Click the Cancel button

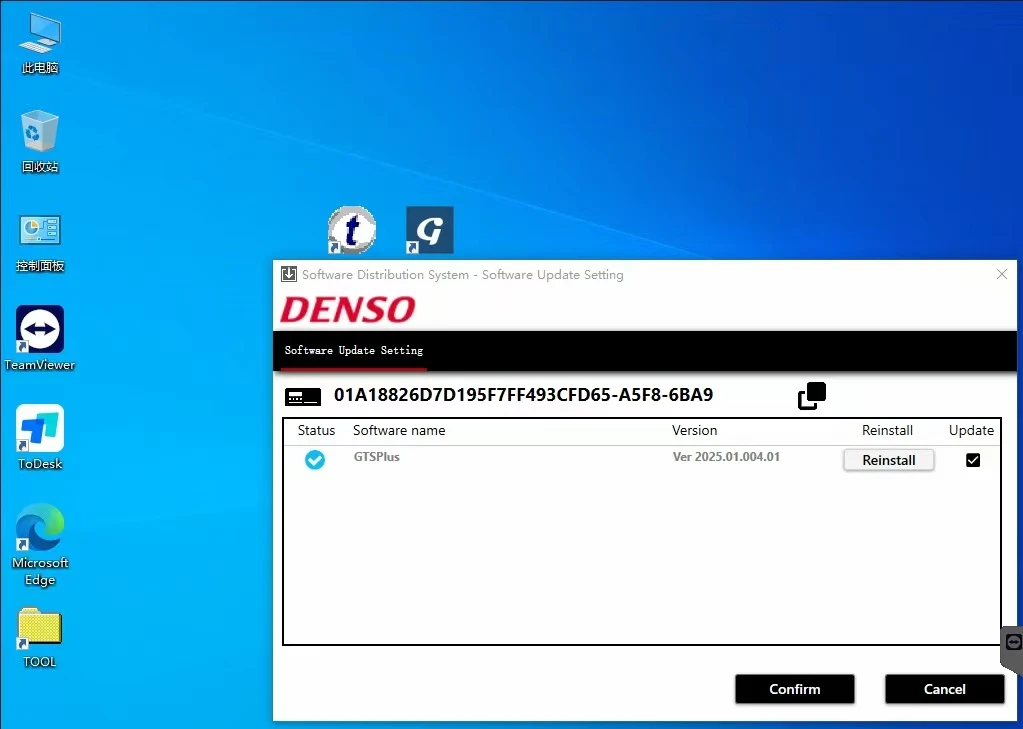point(944,689)
